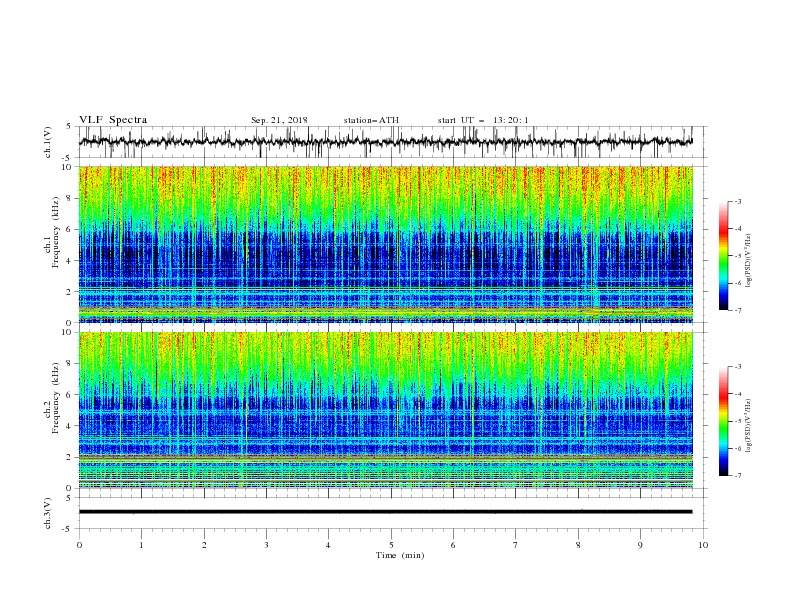Click the "10" kHz tick of ch.1 spectrogram
Screen dimensions: 792x612
point(67,167)
